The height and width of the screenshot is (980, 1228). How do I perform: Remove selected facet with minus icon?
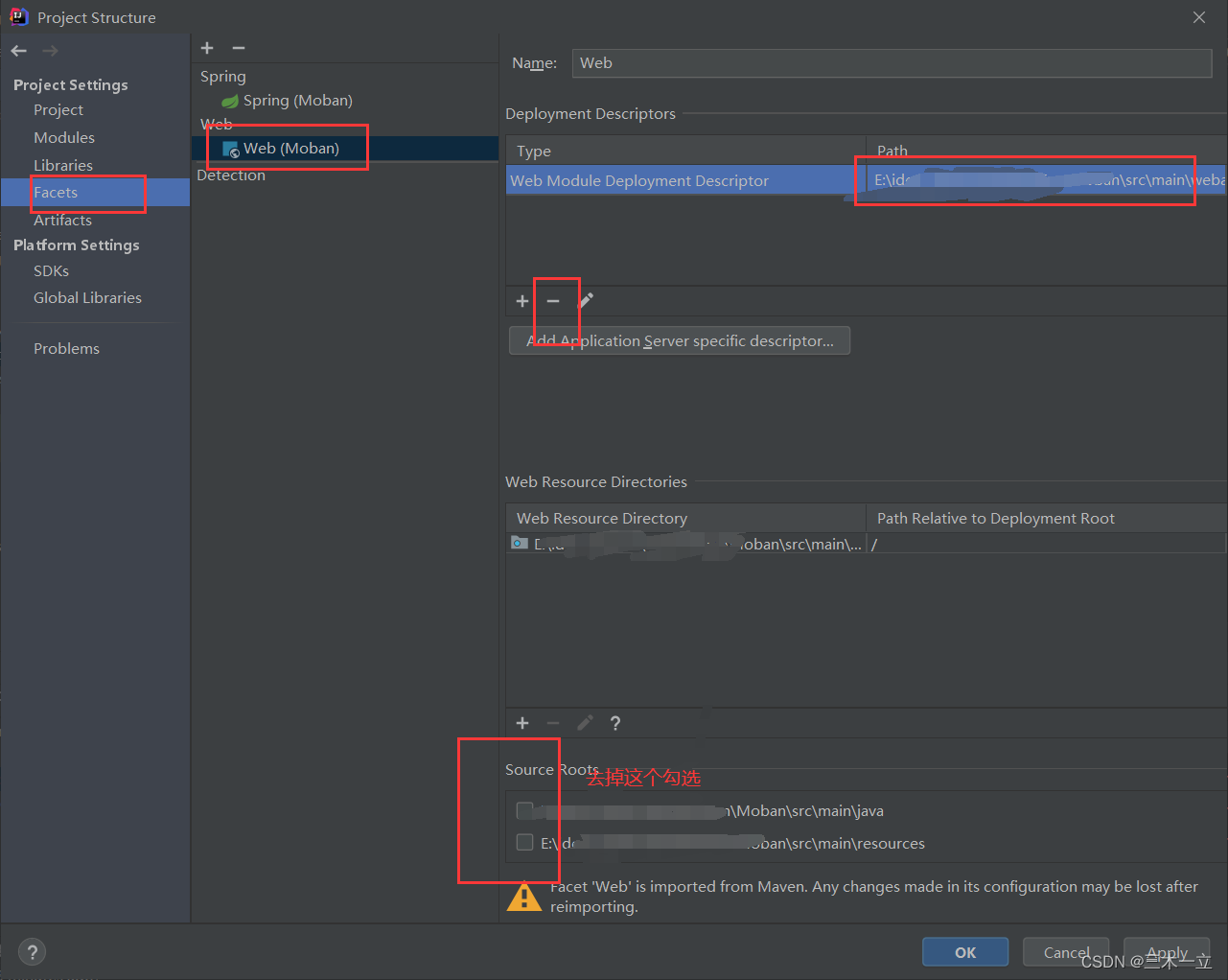(239, 48)
